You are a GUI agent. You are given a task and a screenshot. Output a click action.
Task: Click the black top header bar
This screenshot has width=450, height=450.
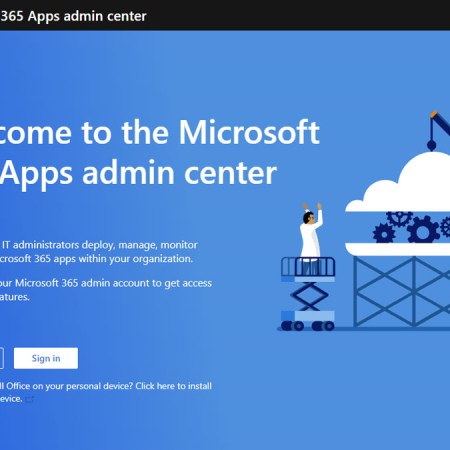pyautogui.click(x=225, y=15)
